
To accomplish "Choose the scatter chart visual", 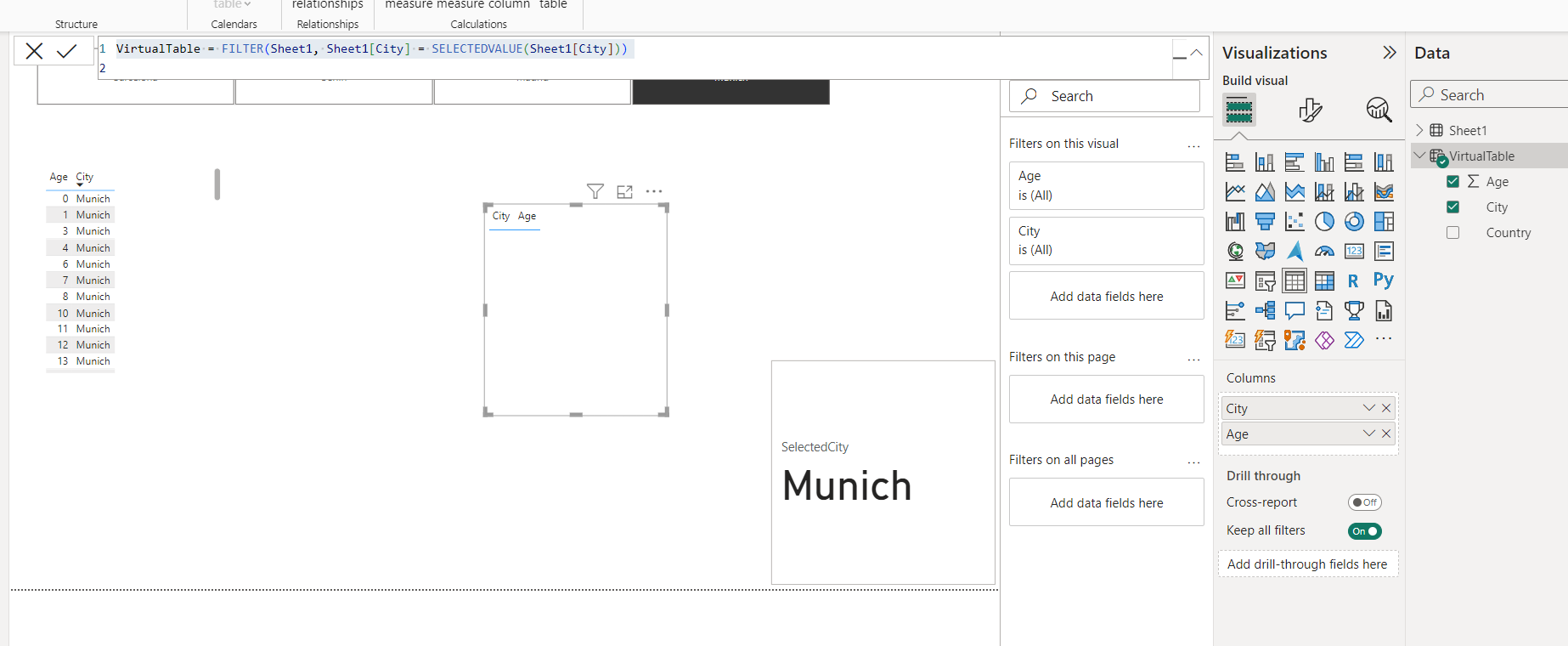I will click(1294, 222).
